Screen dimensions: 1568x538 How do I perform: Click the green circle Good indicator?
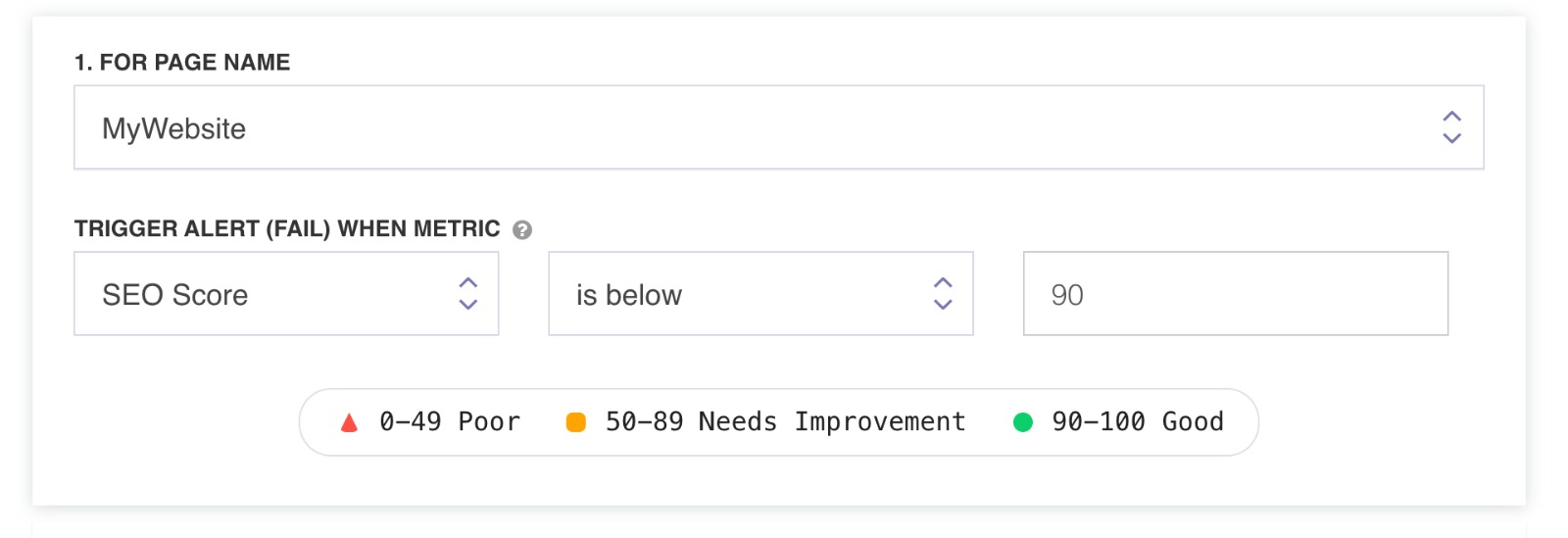[1022, 422]
